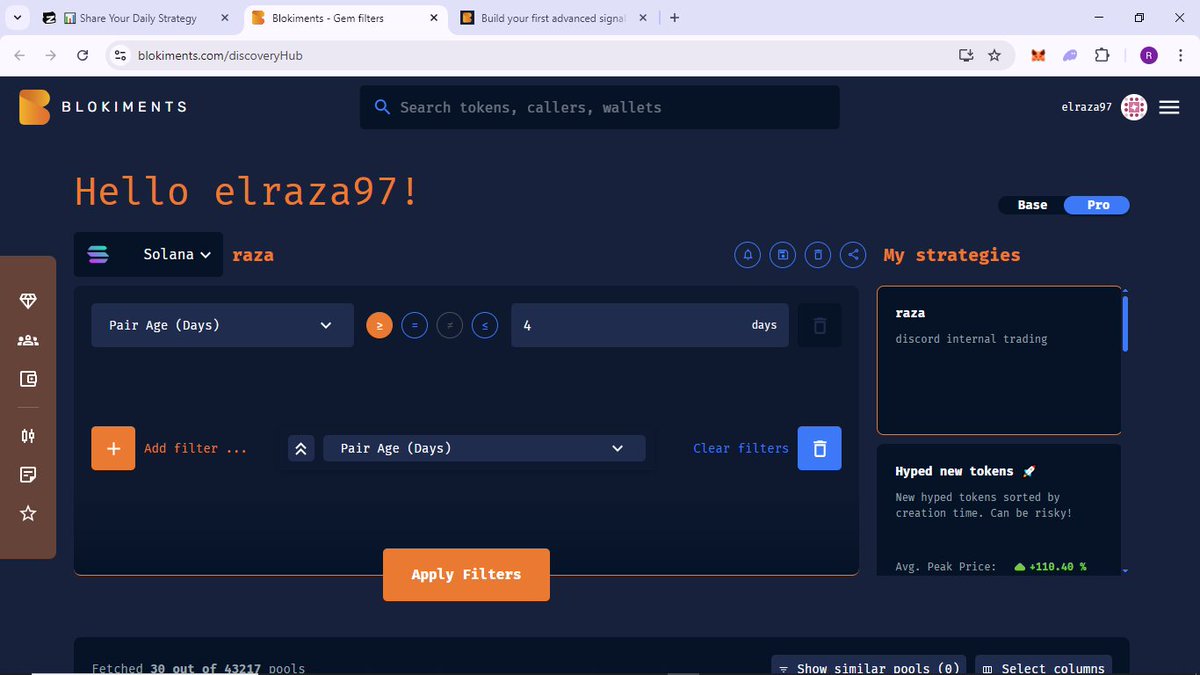Share the strategy via share icon
Screen dimensions: 1200x675
pos(853,255)
